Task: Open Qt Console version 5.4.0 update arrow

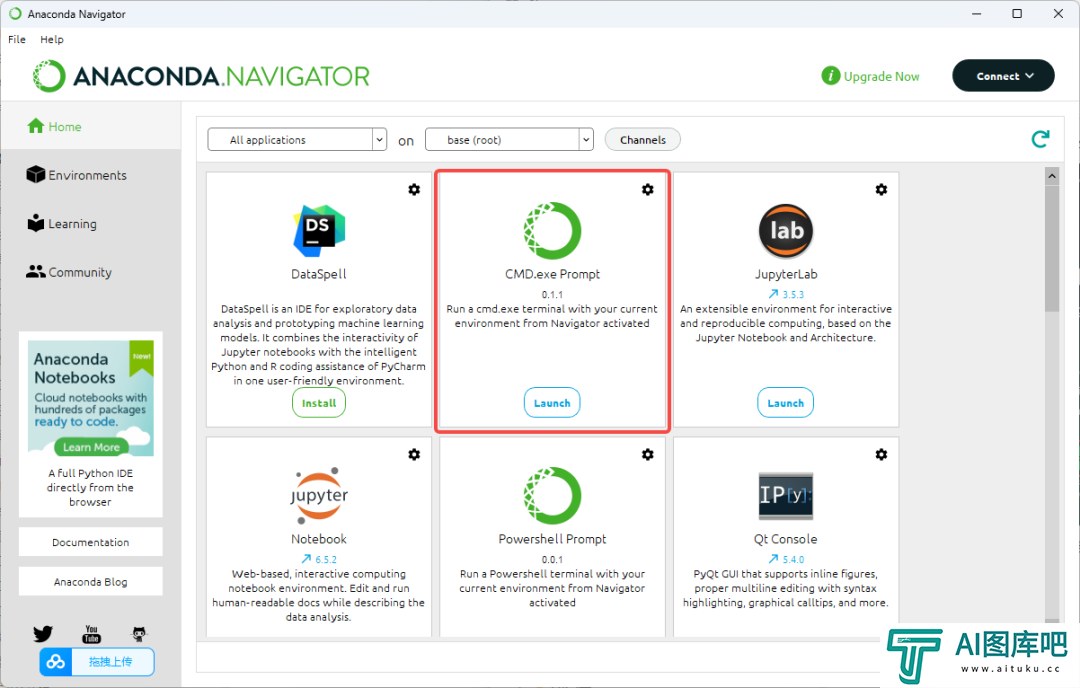Action: click(x=773, y=559)
